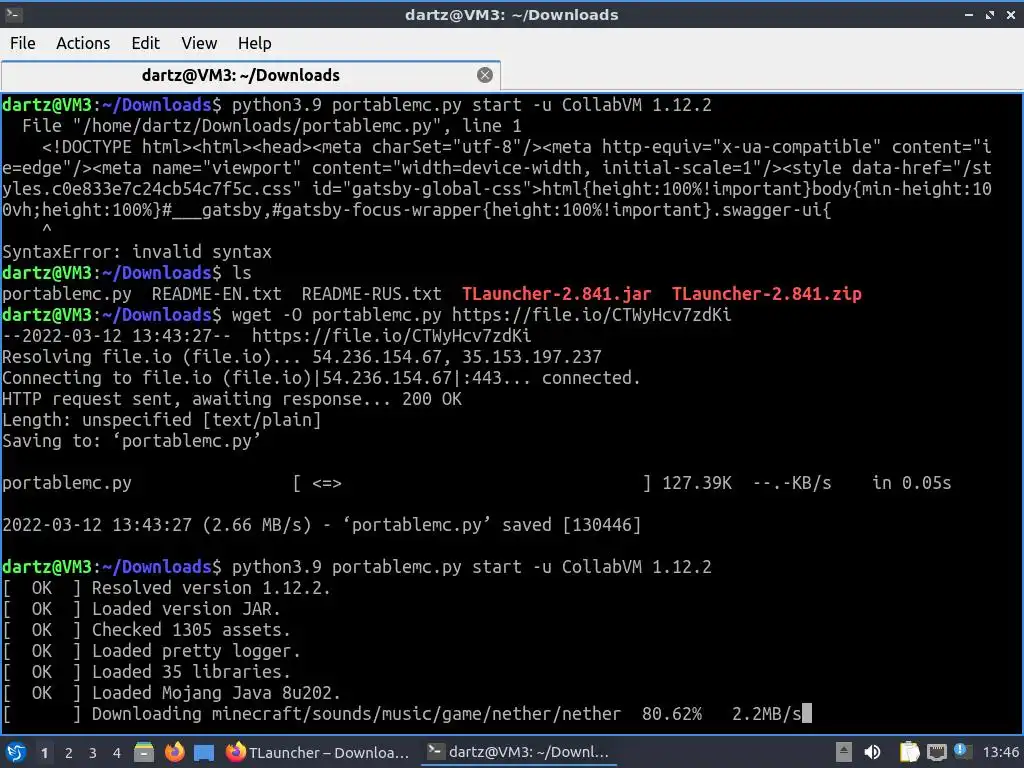
Task: Click the 'Checked 1305 assets.' line
Action: click(191, 630)
